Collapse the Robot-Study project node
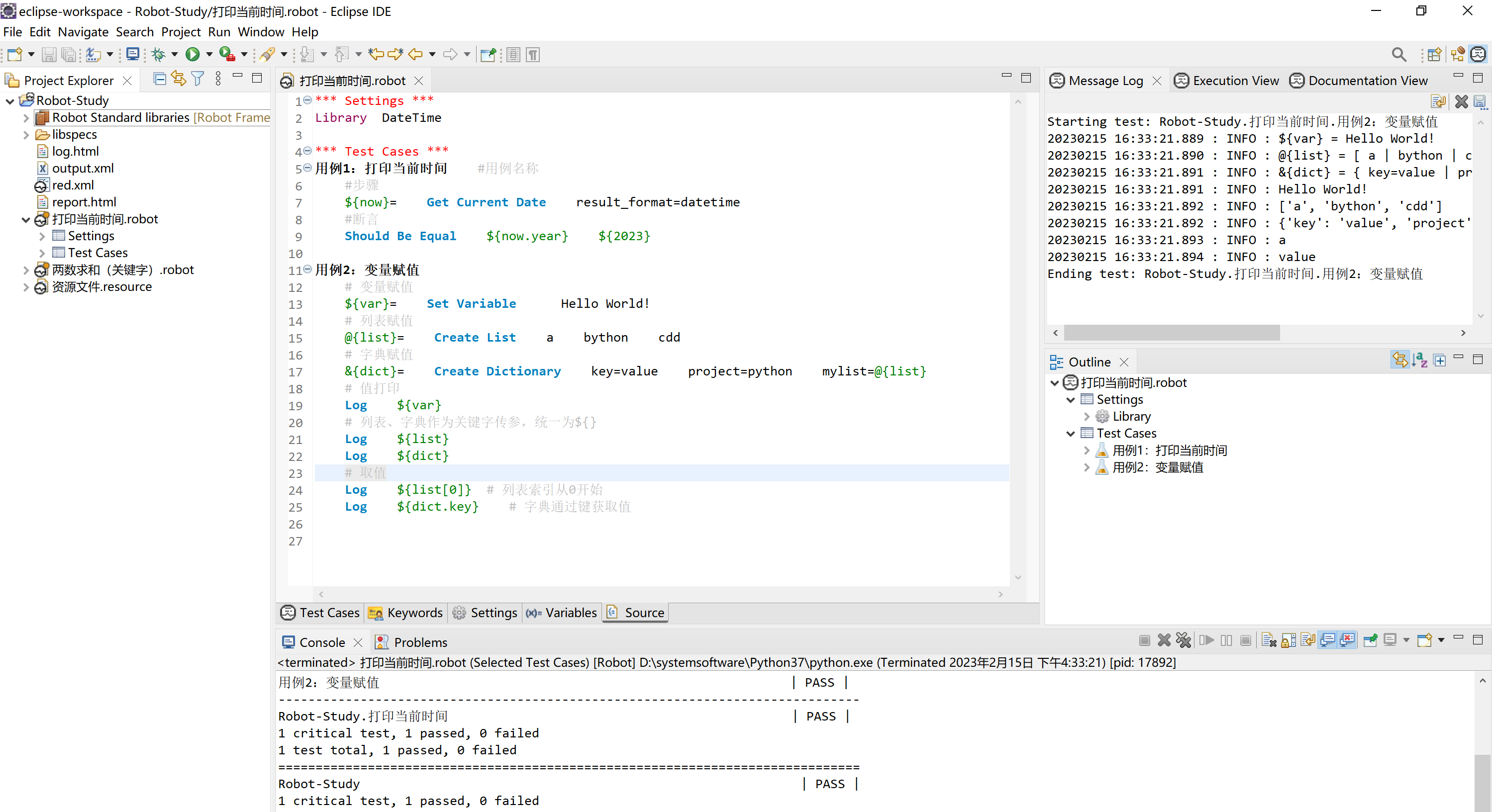The height and width of the screenshot is (812, 1492). pos(10,101)
